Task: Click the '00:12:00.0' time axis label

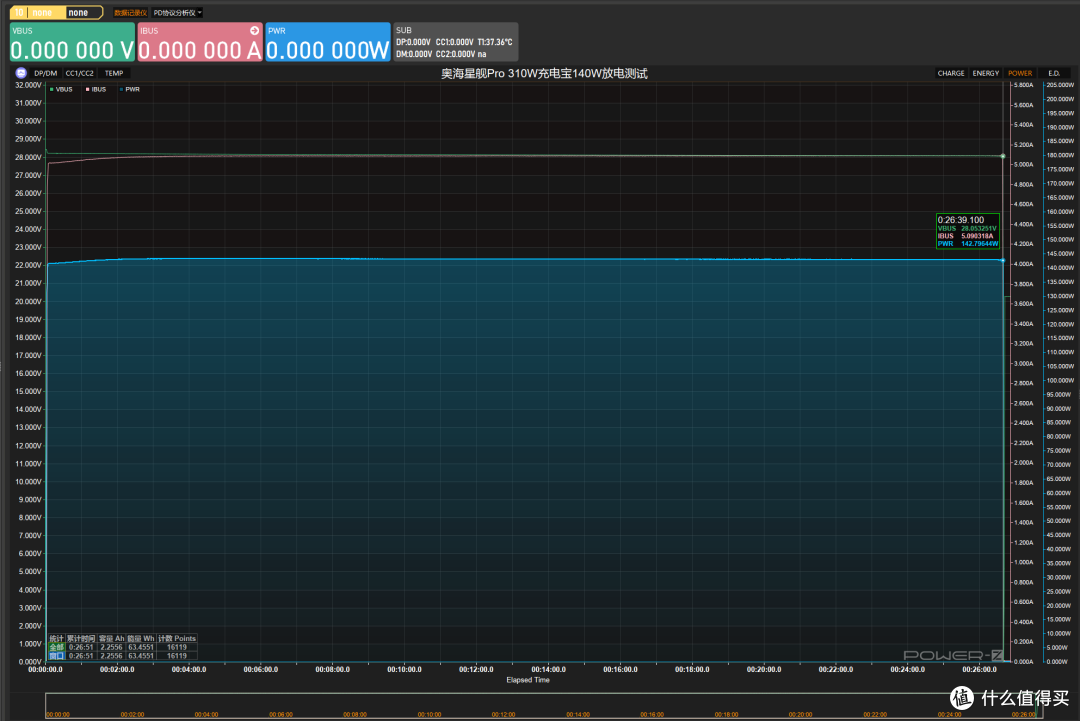Action: (476, 669)
